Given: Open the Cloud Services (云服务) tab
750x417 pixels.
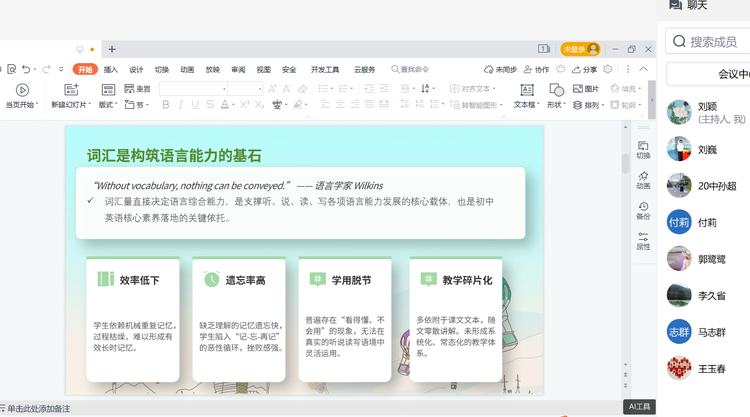Looking at the screenshot, I should pyautogui.click(x=364, y=69).
